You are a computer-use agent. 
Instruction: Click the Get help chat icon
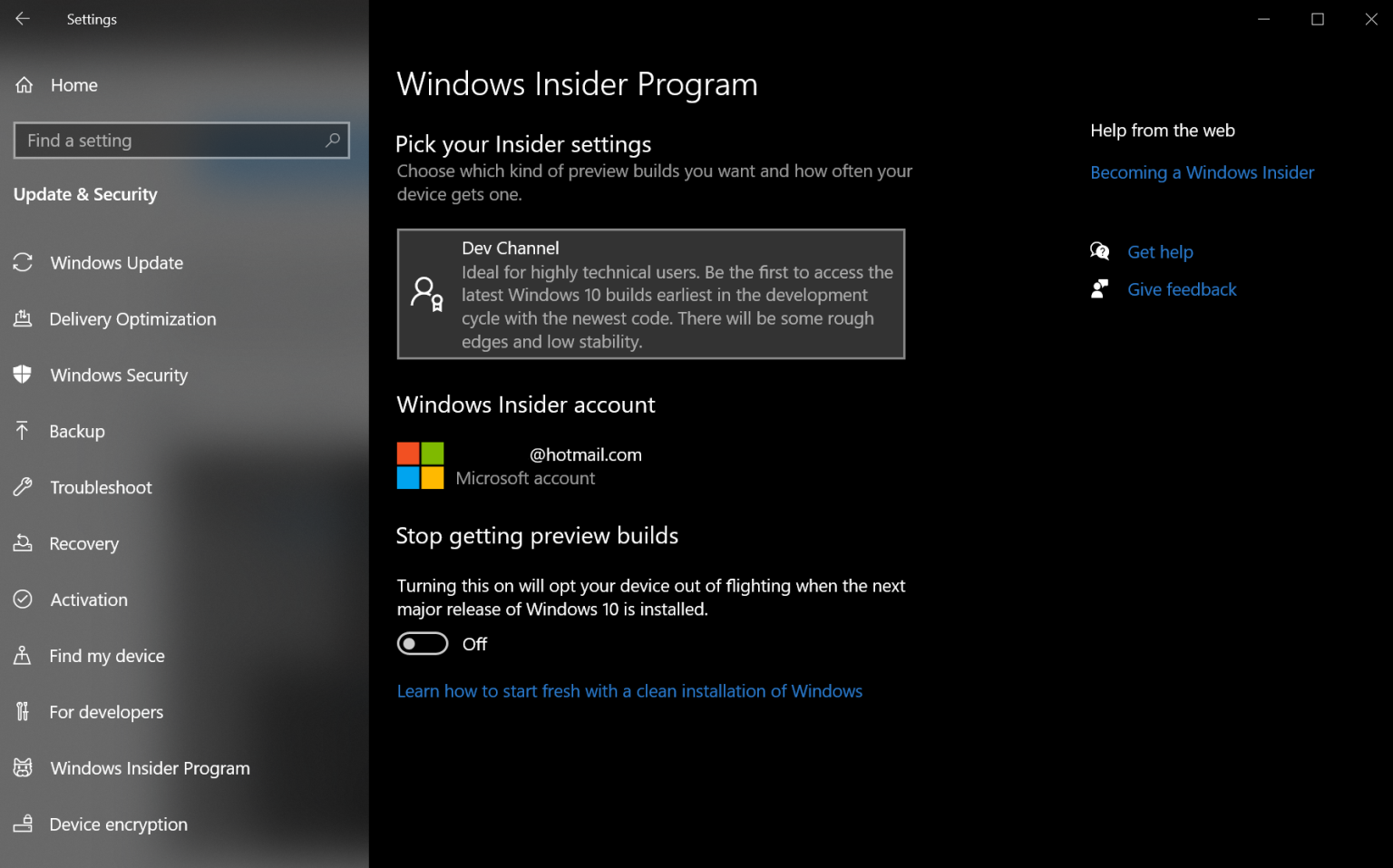1099,251
